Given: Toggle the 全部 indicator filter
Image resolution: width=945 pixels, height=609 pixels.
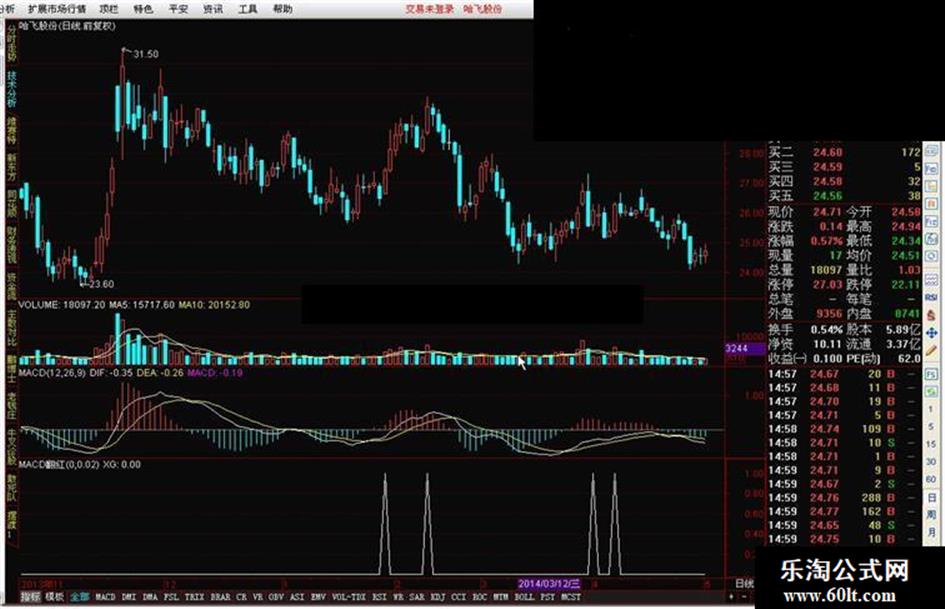Looking at the screenshot, I should (x=80, y=597).
